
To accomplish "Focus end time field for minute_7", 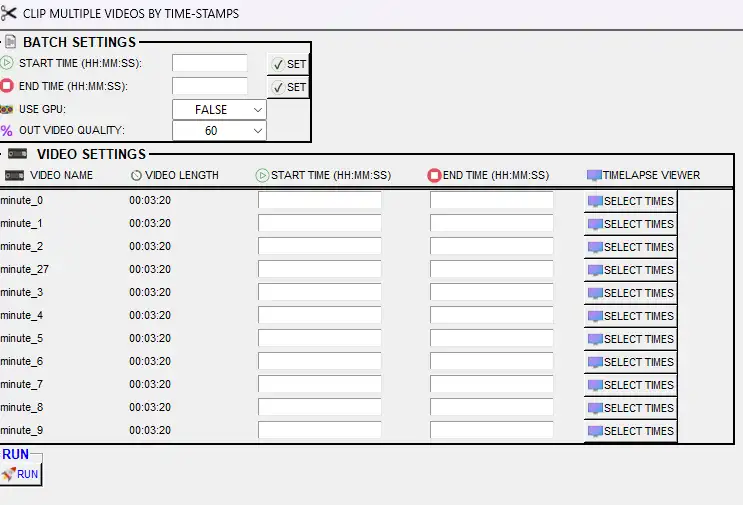I will [492, 384].
